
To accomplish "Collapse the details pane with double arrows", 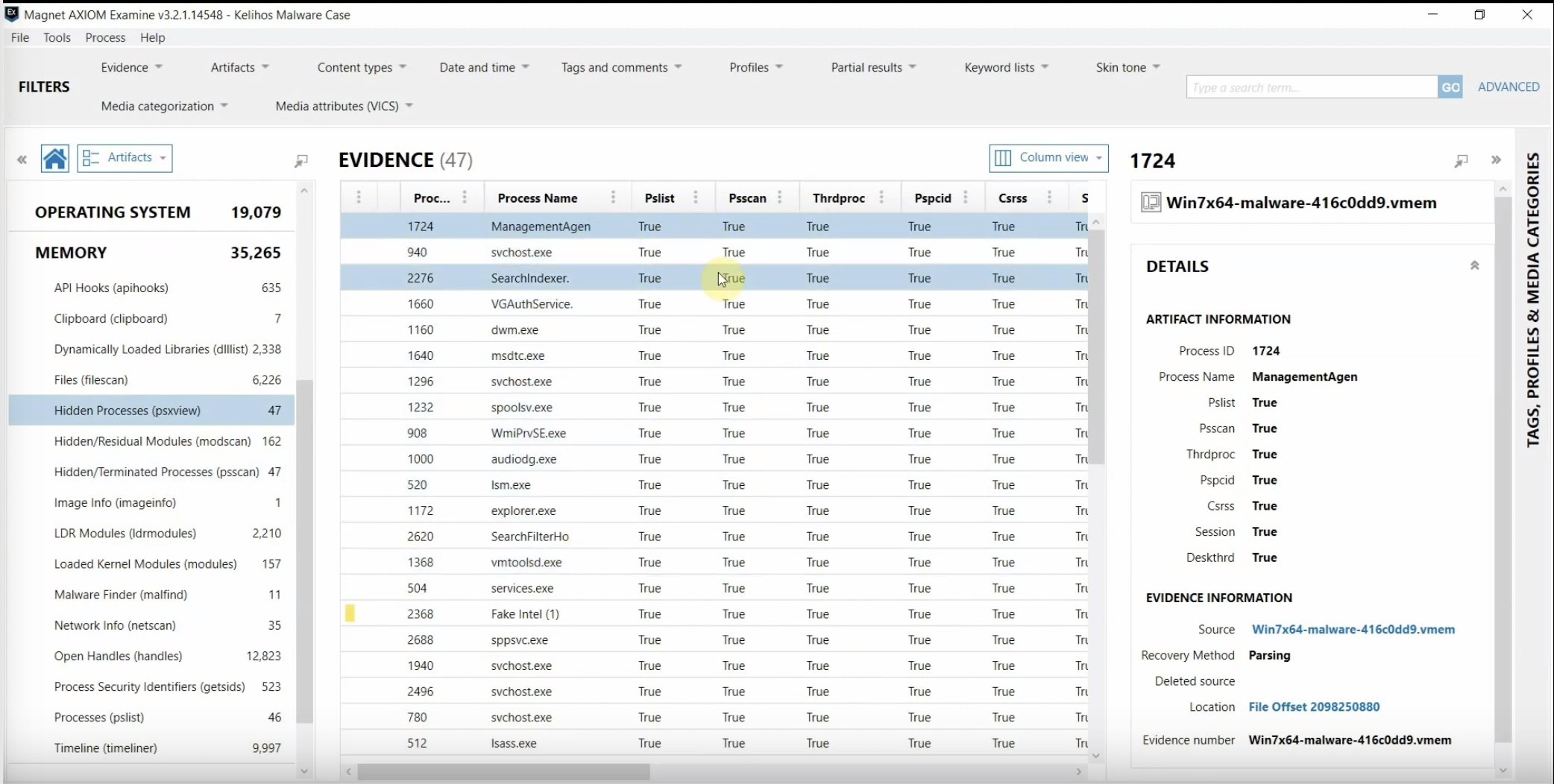I will tap(1496, 159).
